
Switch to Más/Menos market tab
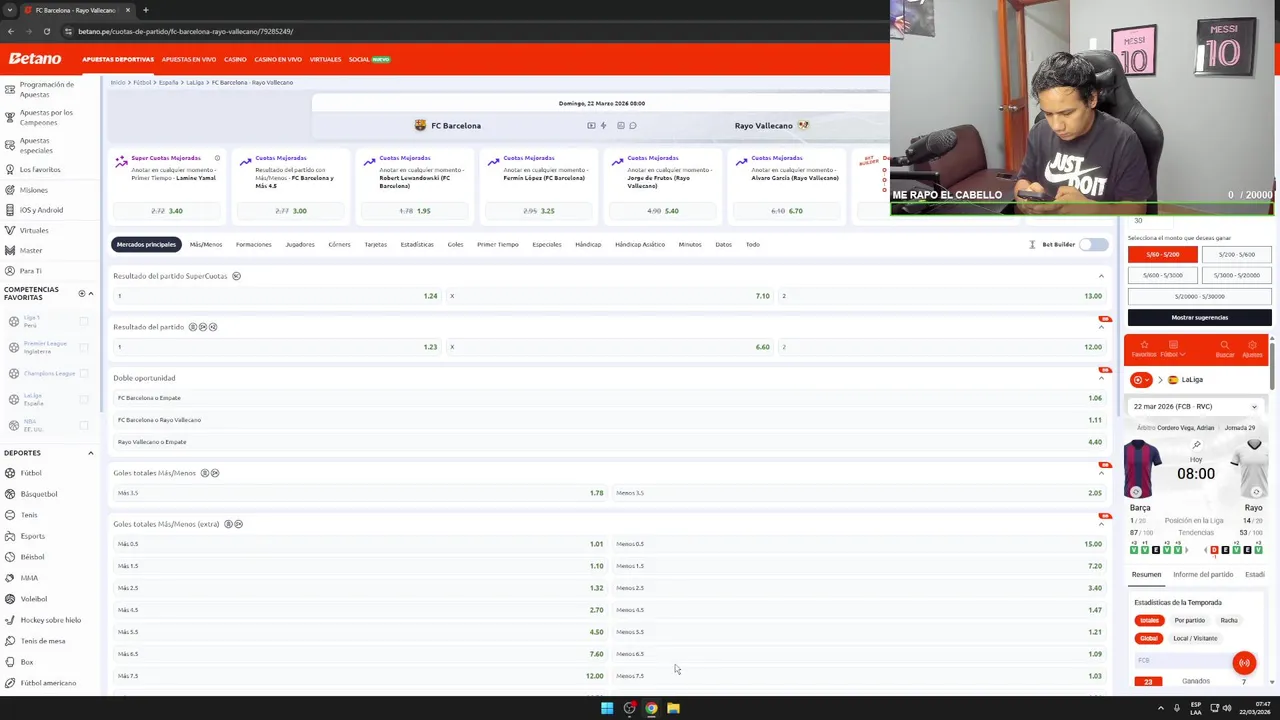(206, 244)
